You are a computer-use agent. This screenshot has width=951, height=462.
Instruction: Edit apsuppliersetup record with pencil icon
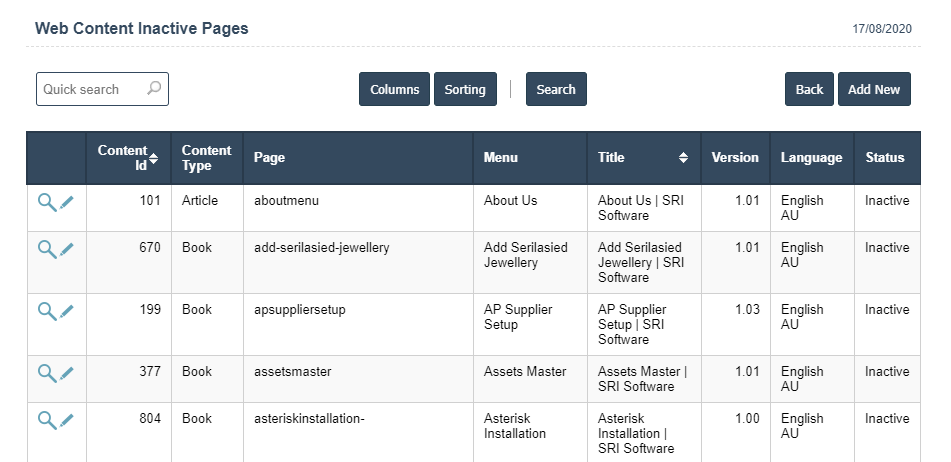pyautogui.click(x=67, y=311)
